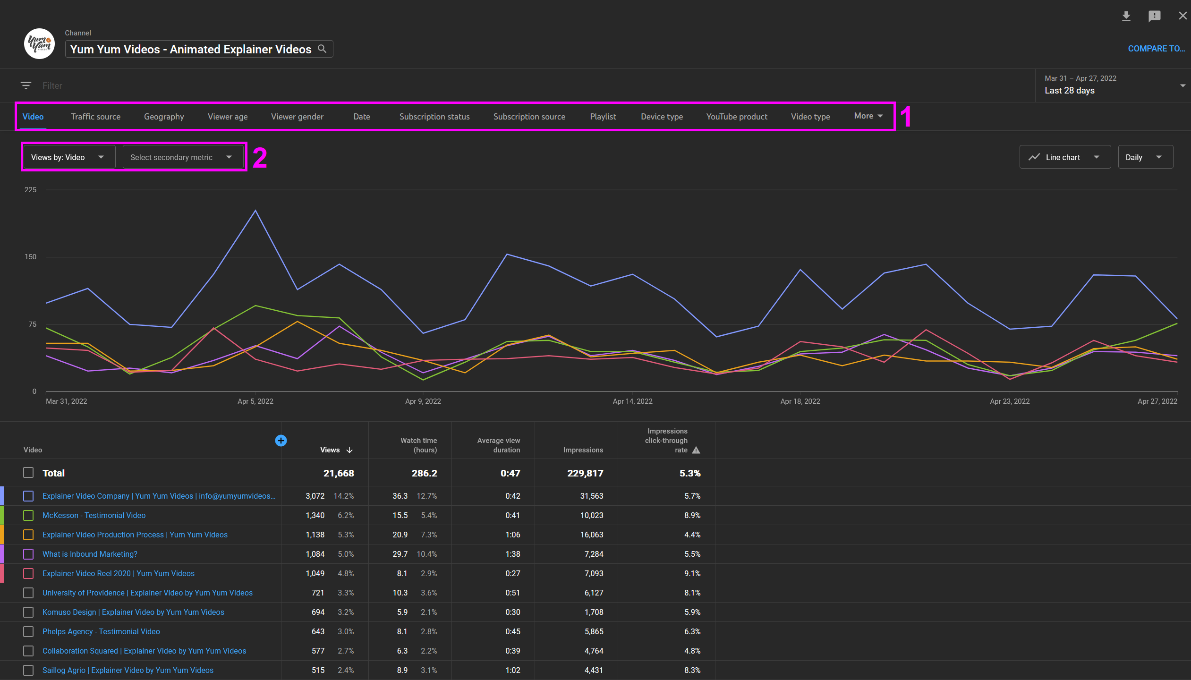The height and width of the screenshot is (680, 1191).
Task: Open Explainer Video Reel 2020 link
Action: [x=118, y=574]
